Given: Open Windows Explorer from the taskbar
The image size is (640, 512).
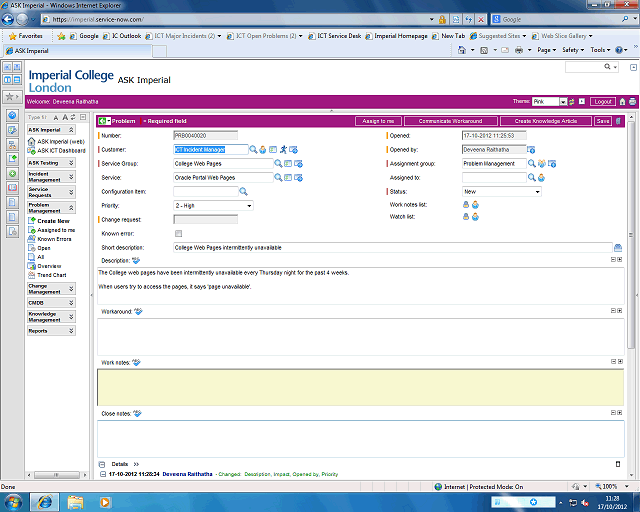Looking at the screenshot, I should (75, 501).
